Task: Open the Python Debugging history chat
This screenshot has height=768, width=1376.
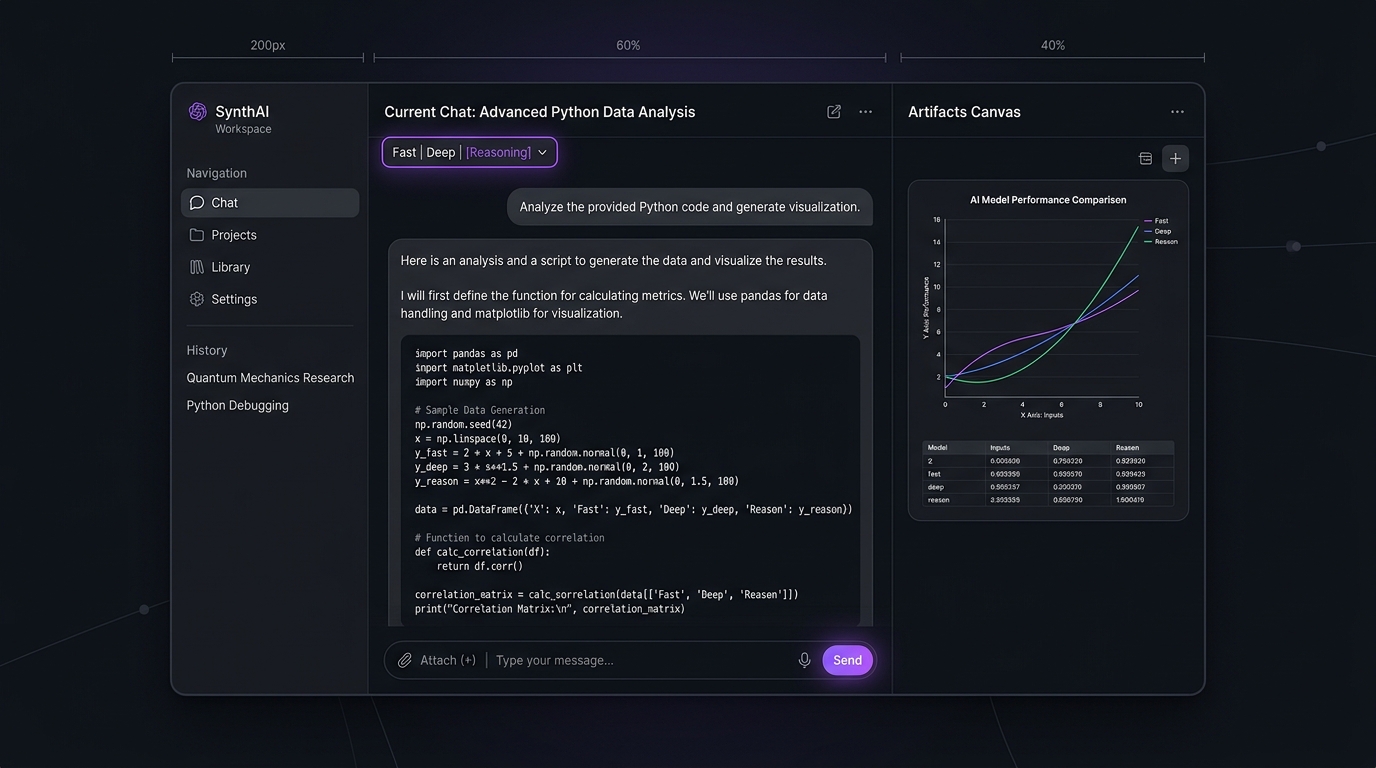Action: pos(237,405)
